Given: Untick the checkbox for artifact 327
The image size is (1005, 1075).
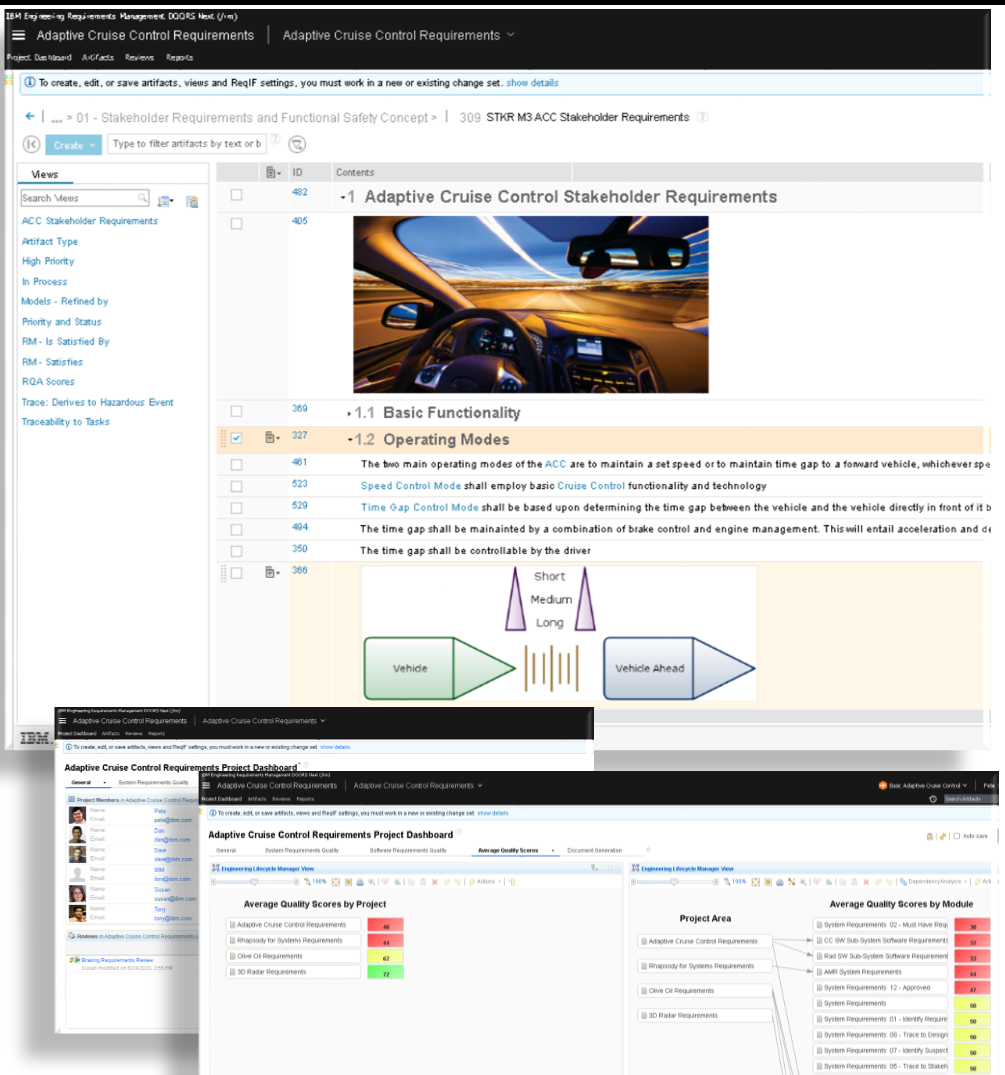Looking at the screenshot, I should [237, 438].
